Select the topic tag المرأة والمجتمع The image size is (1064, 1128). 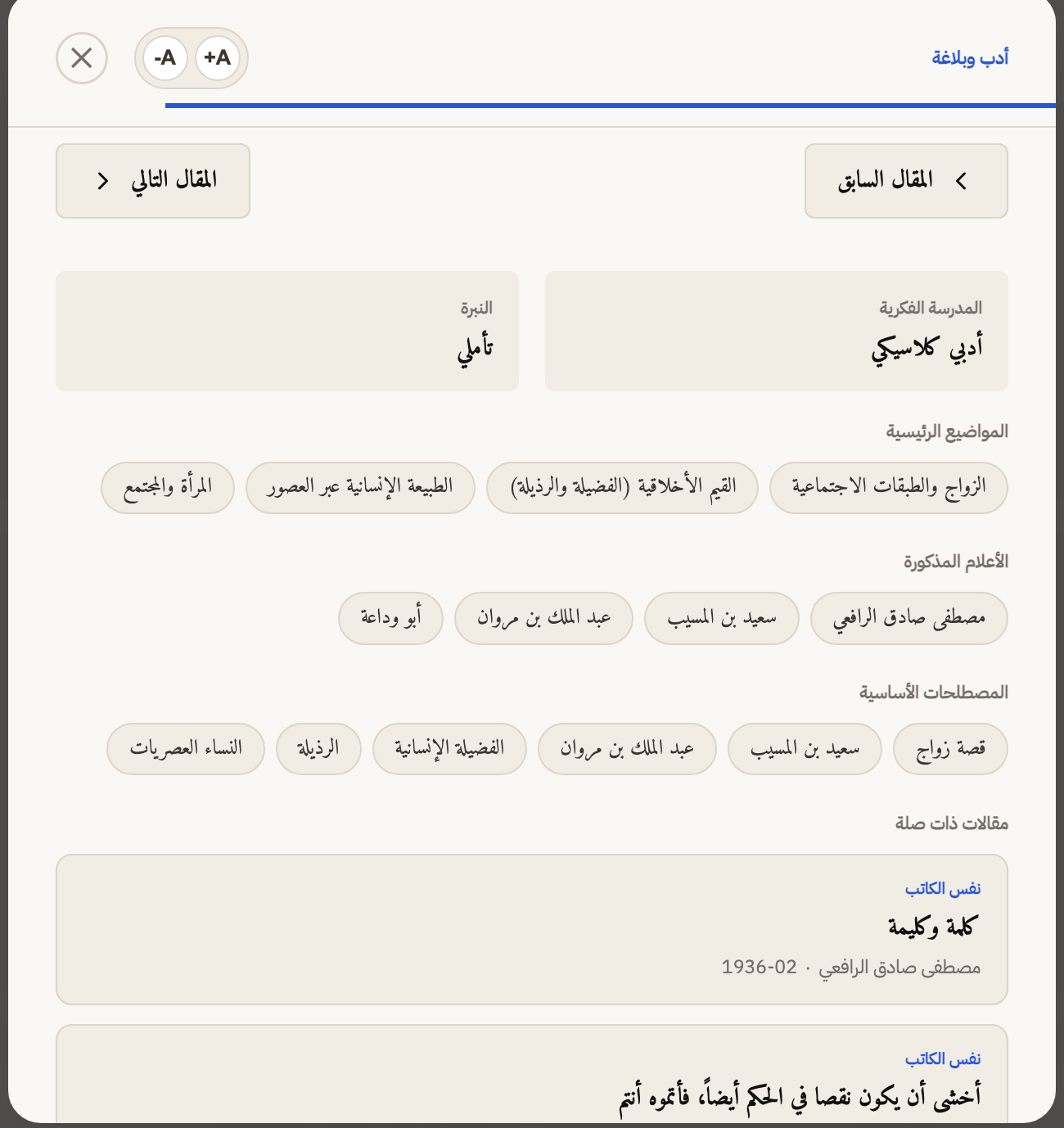166,487
